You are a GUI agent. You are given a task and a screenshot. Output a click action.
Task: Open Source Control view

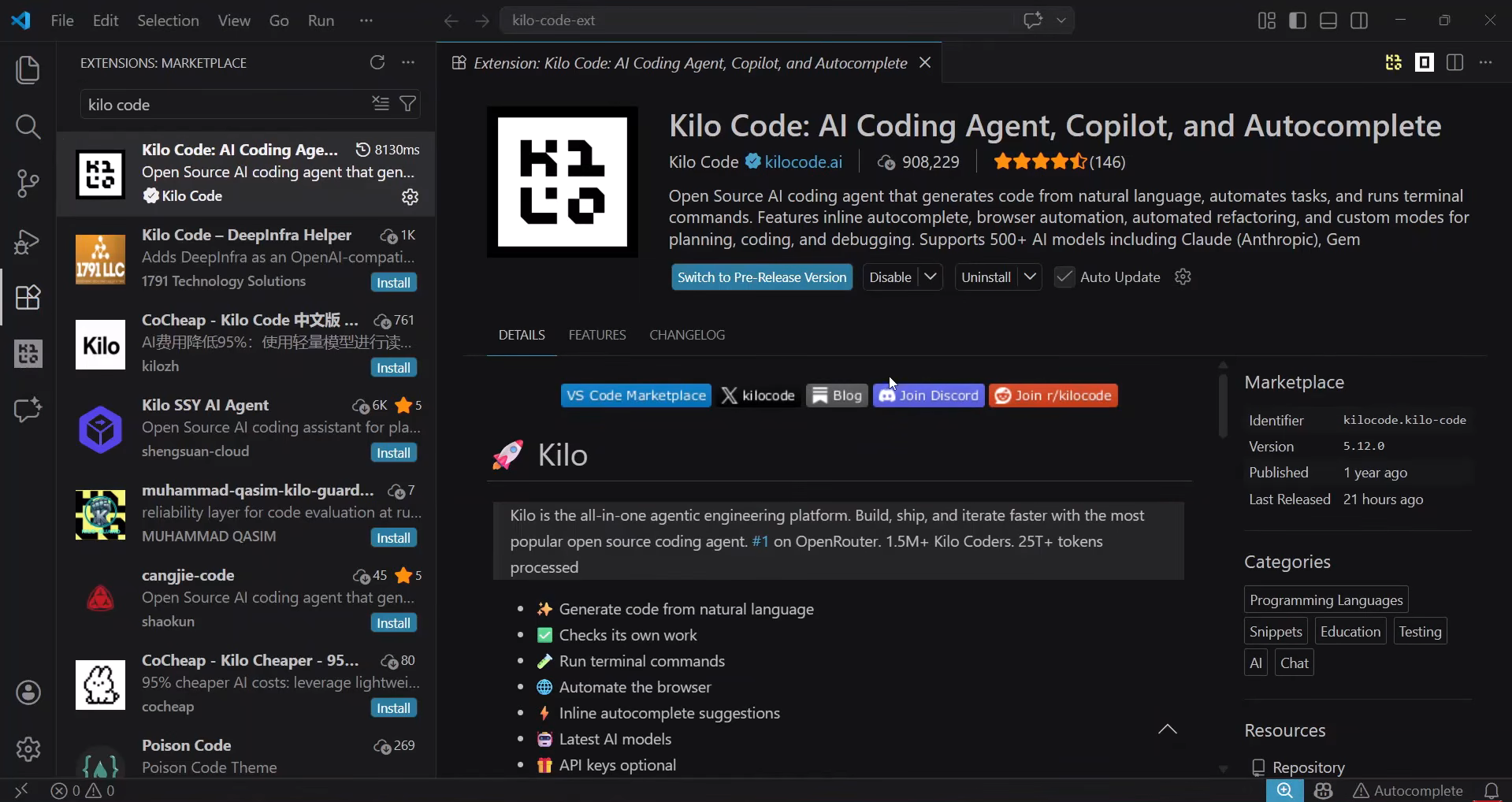click(x=28, y=184)
